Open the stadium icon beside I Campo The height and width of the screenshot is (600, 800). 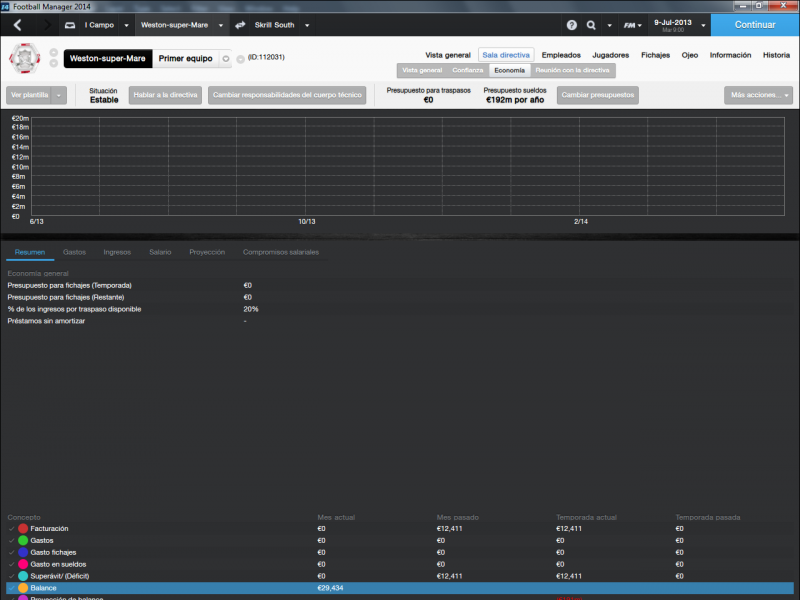[x=70, y=25]
